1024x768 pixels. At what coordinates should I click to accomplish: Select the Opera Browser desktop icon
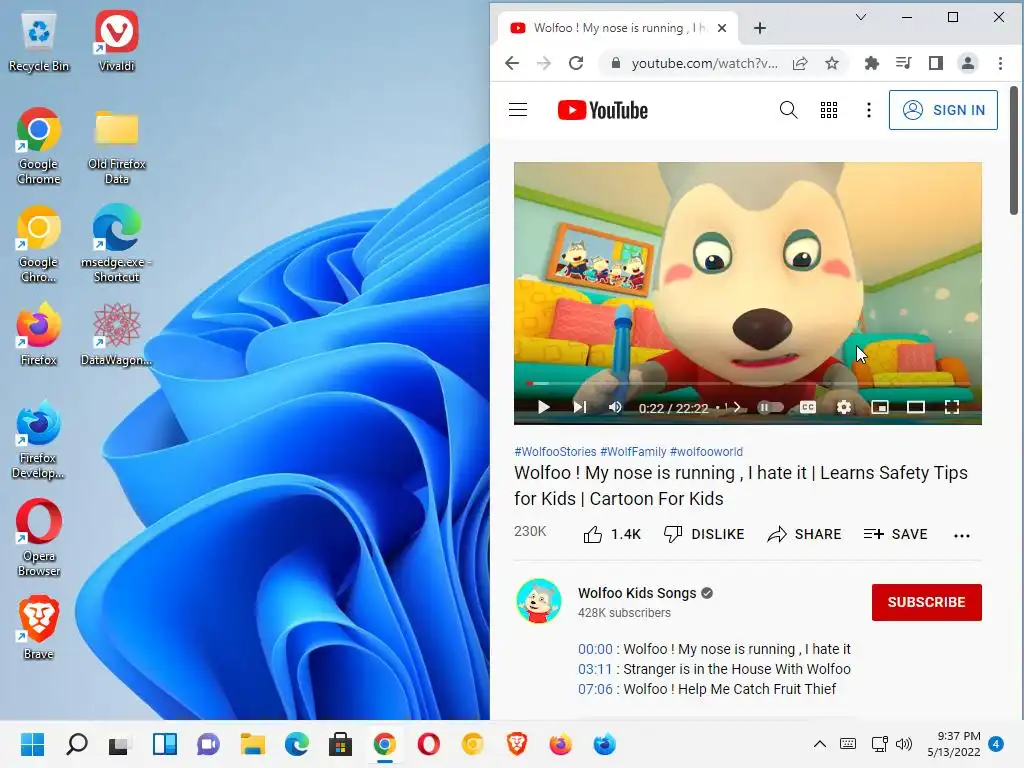click(39, 538)
